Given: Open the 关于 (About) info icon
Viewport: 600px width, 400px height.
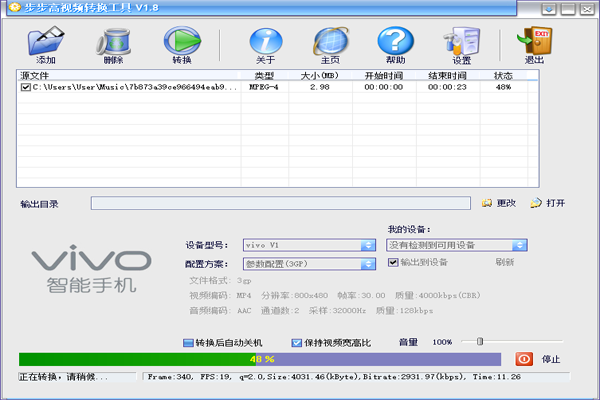Looking at the screenshot, I should click(266, 41).
